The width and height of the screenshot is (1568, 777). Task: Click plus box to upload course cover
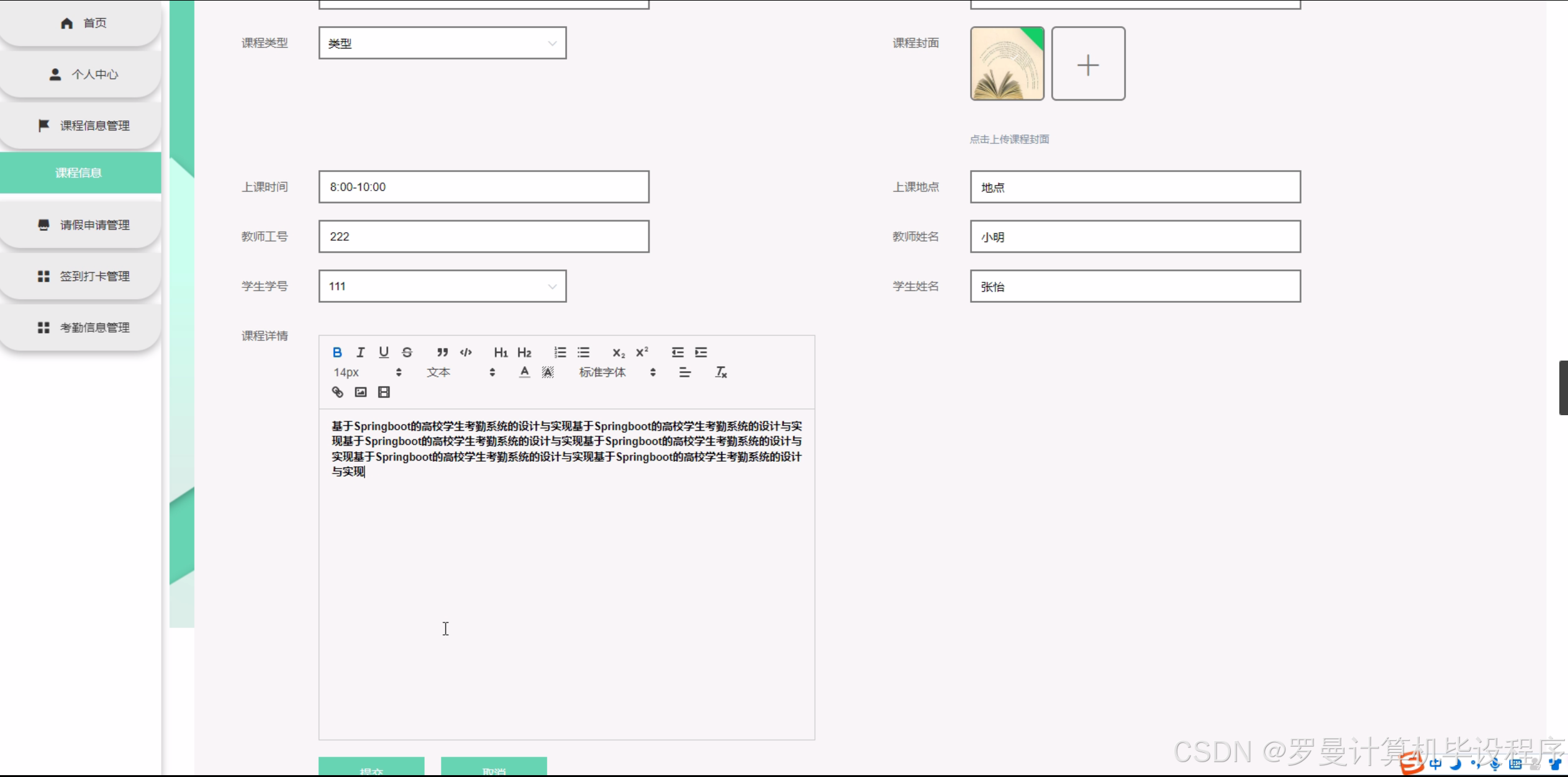point(1088,64)
